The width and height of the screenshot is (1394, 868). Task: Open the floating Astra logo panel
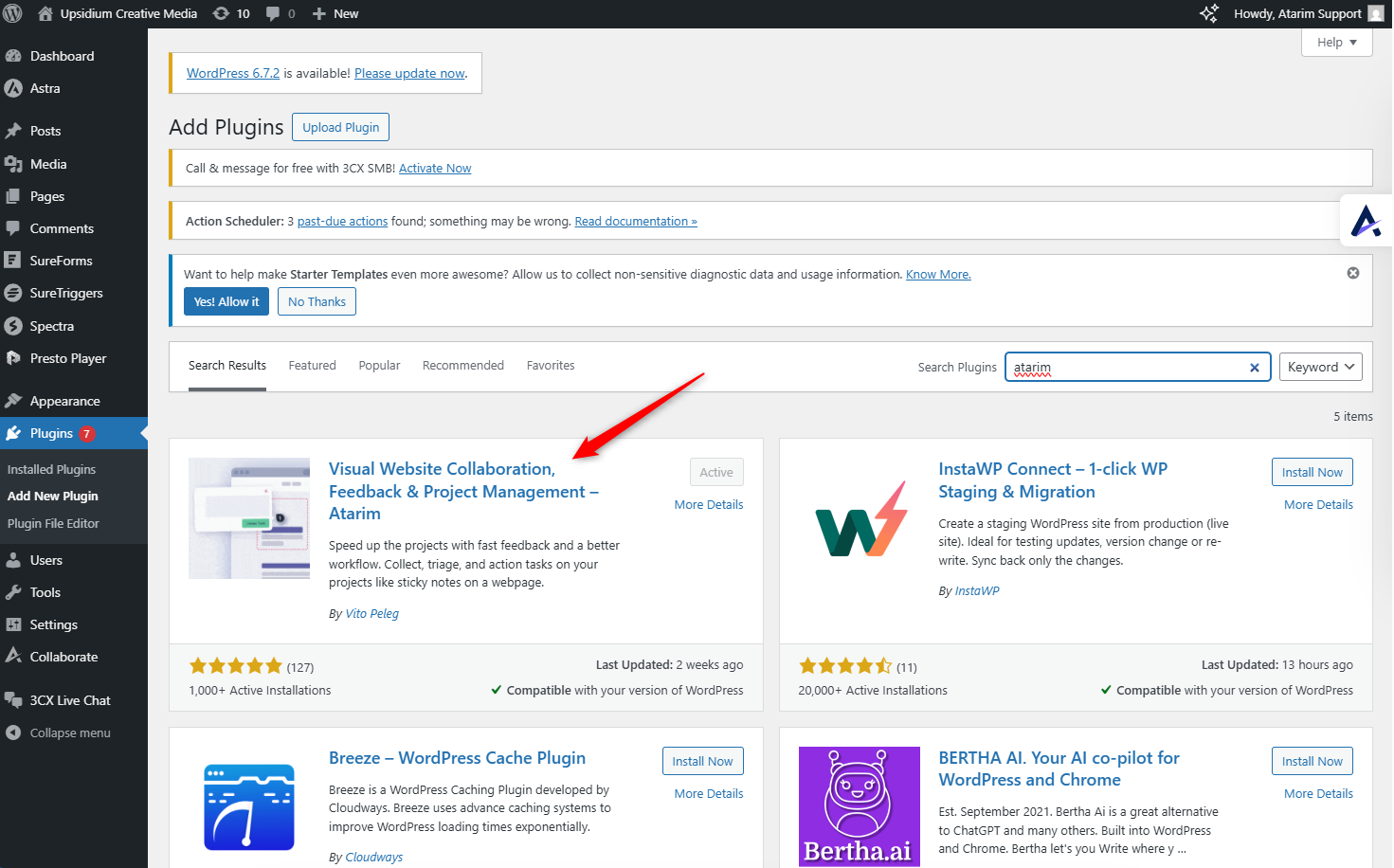click(1366, 221)
